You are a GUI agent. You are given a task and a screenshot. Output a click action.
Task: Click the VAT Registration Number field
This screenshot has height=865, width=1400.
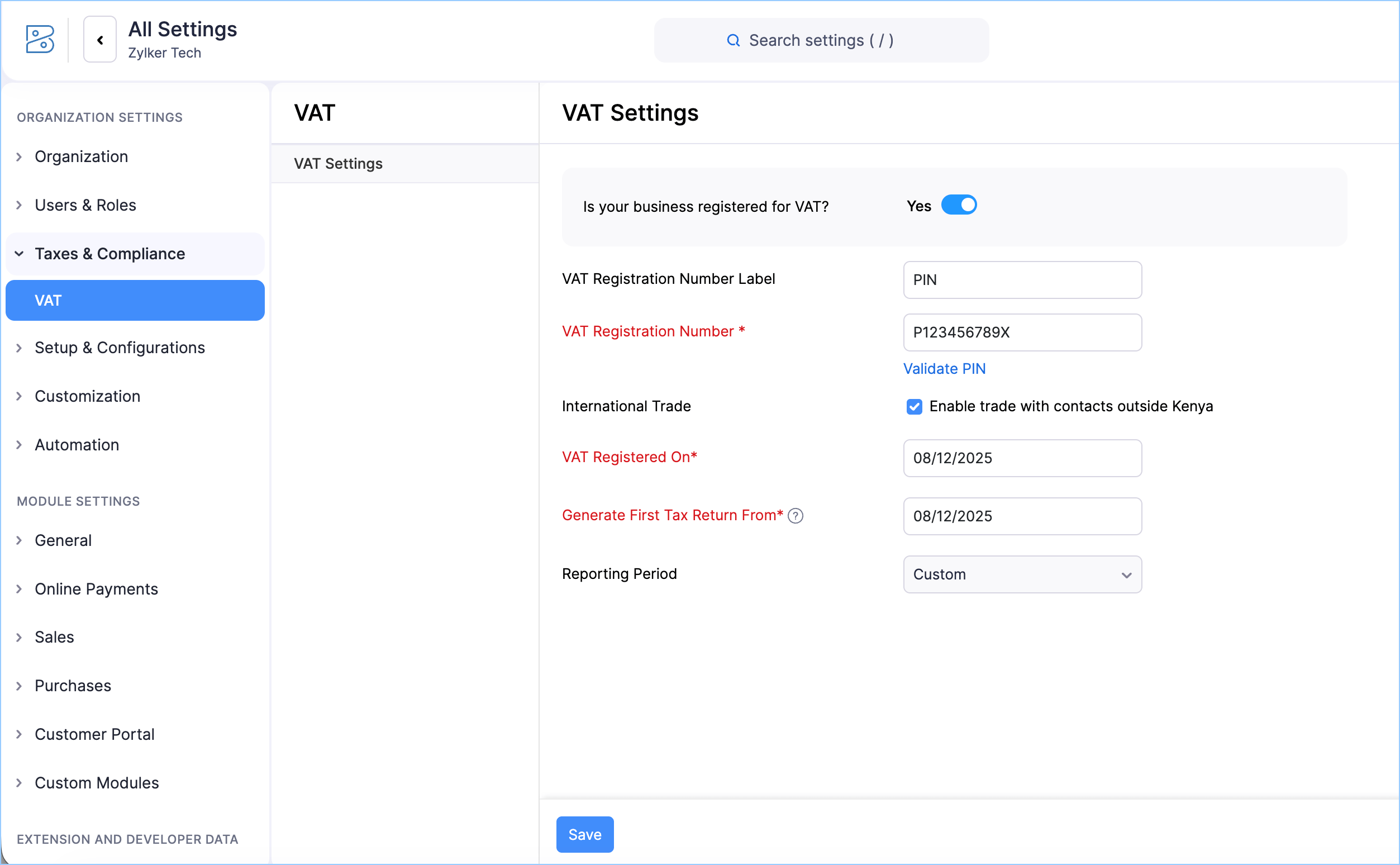coord(1022,332)
